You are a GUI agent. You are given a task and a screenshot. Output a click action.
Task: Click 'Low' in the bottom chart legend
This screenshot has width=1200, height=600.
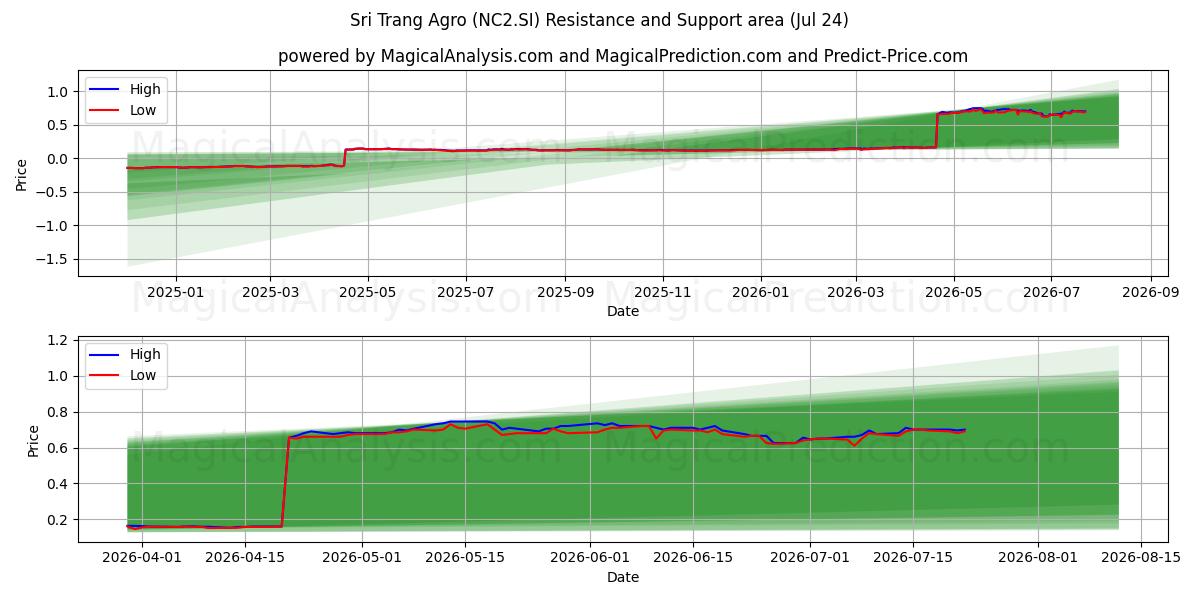tap(143, 375)
